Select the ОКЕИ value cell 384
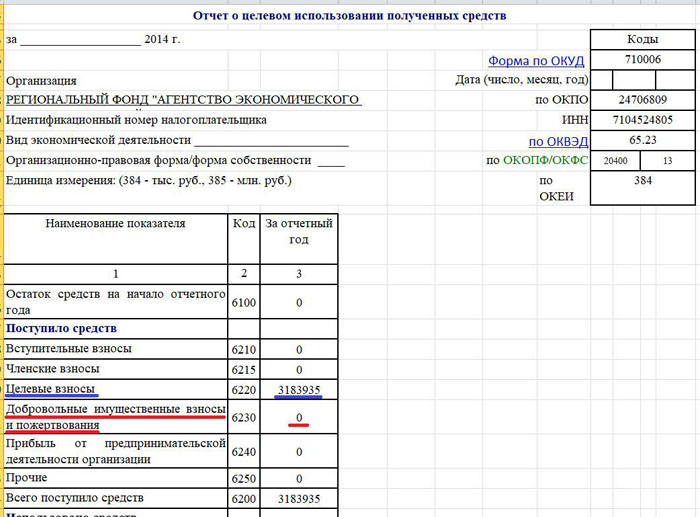This screenshot has width=700, height=517. pos(643,181)
